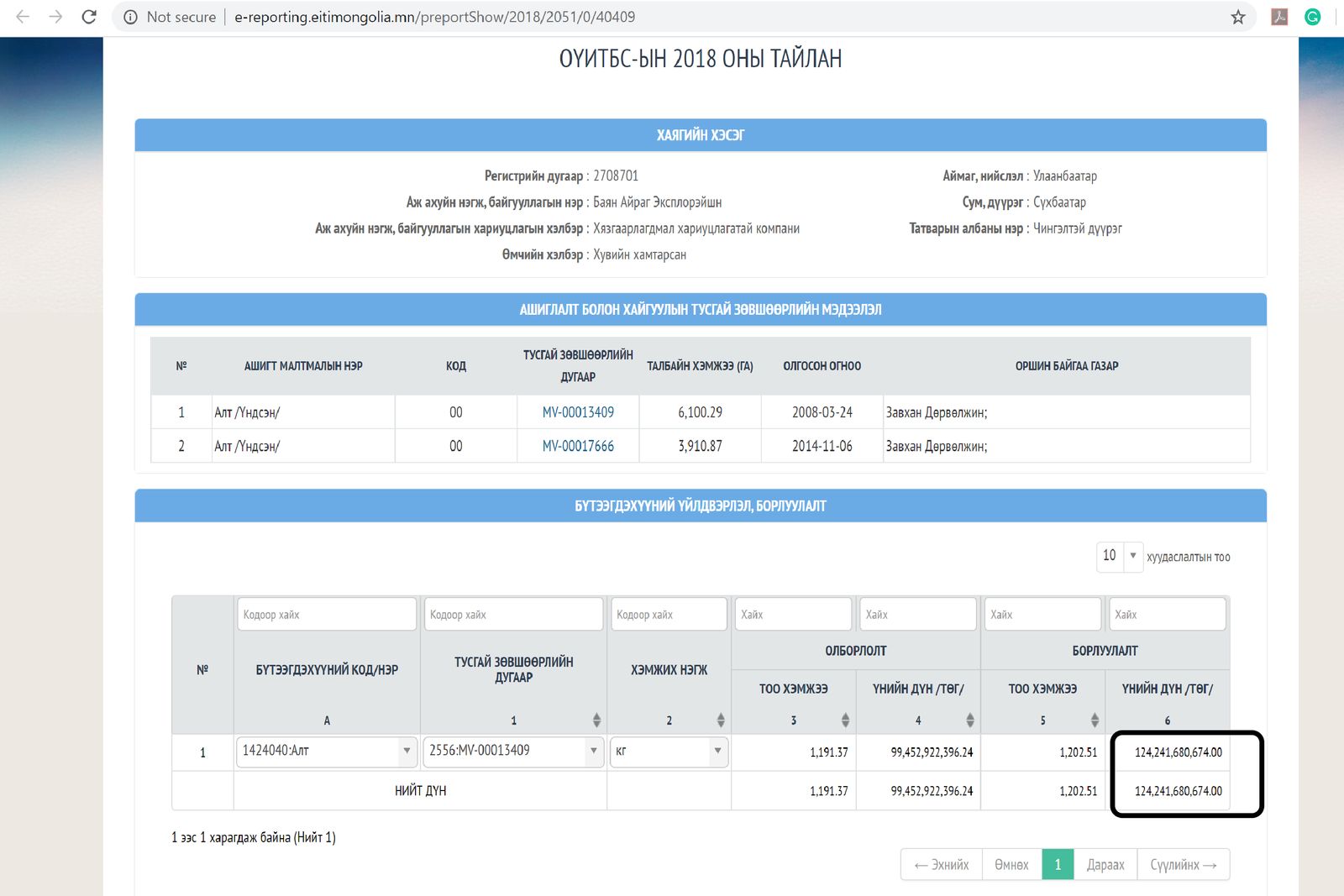Click the browser back arrow
The height and width of the screenshot is (896, 1344).
tap(23, 17)
